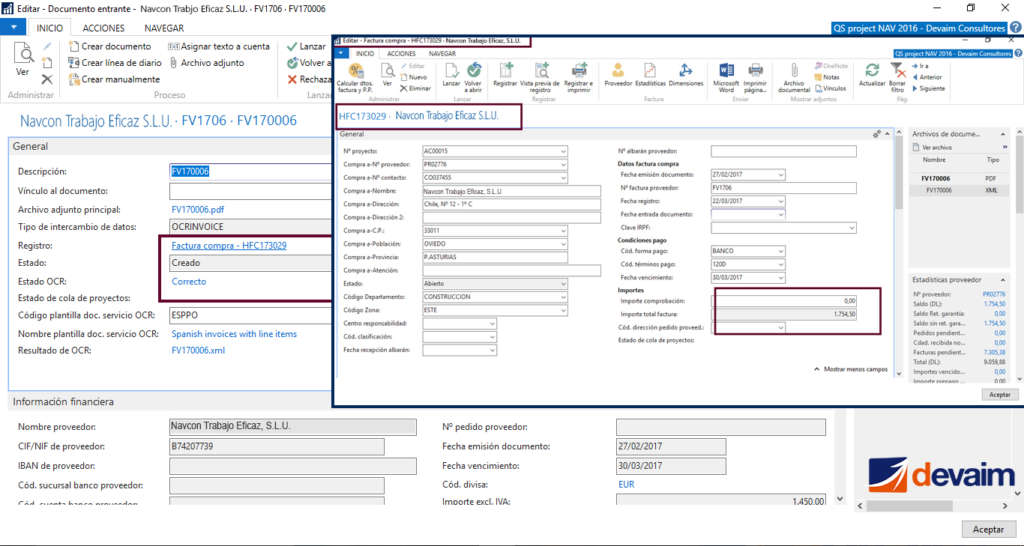Click the Descripción field

point(251,171)
